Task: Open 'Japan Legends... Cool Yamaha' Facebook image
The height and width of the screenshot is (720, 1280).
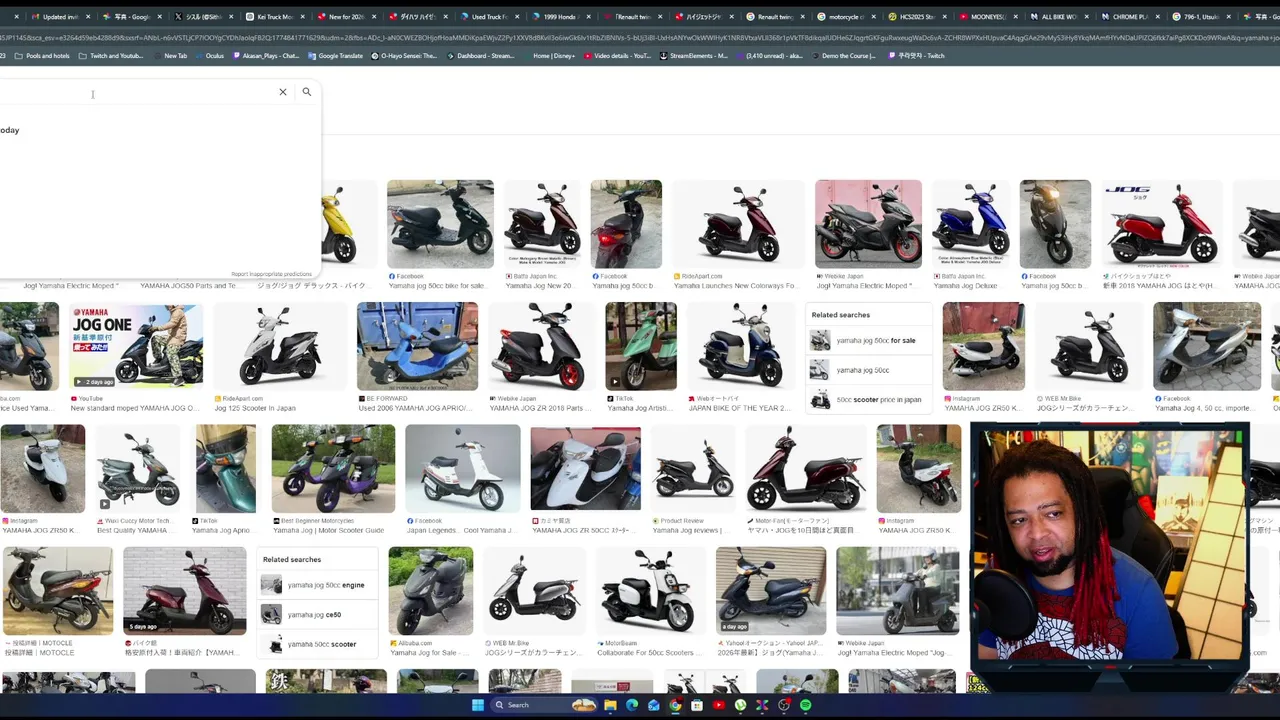Action: click(462, 468)
